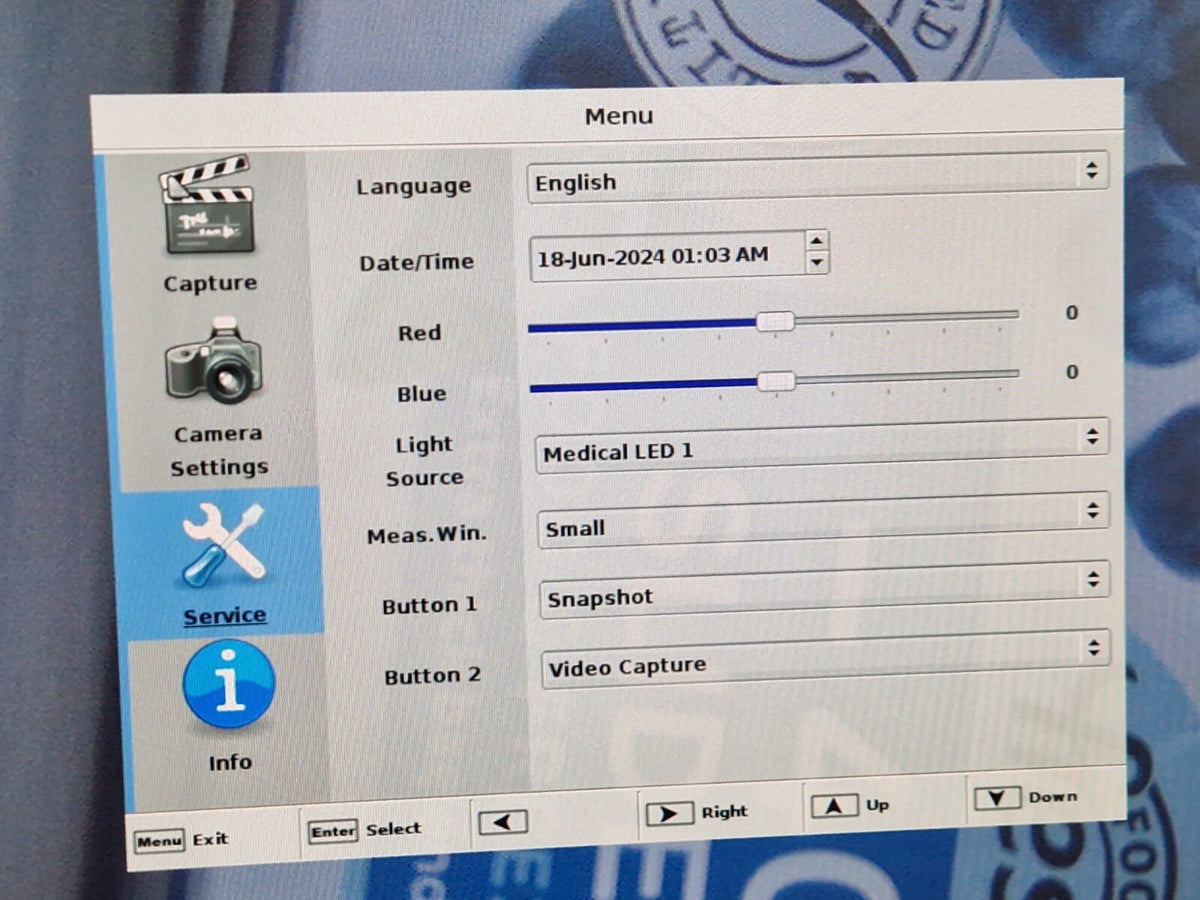Open the Meas. Win. dropdown showing Small

click(824, 520)
